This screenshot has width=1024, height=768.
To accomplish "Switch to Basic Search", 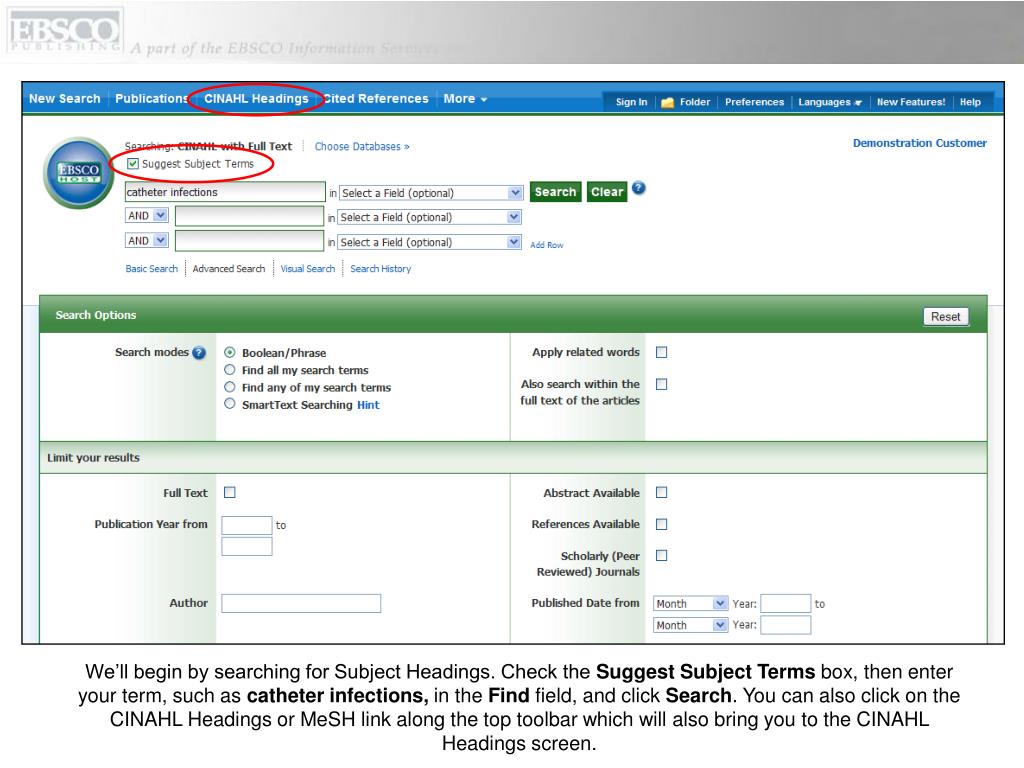I will (x=152, y=268).
